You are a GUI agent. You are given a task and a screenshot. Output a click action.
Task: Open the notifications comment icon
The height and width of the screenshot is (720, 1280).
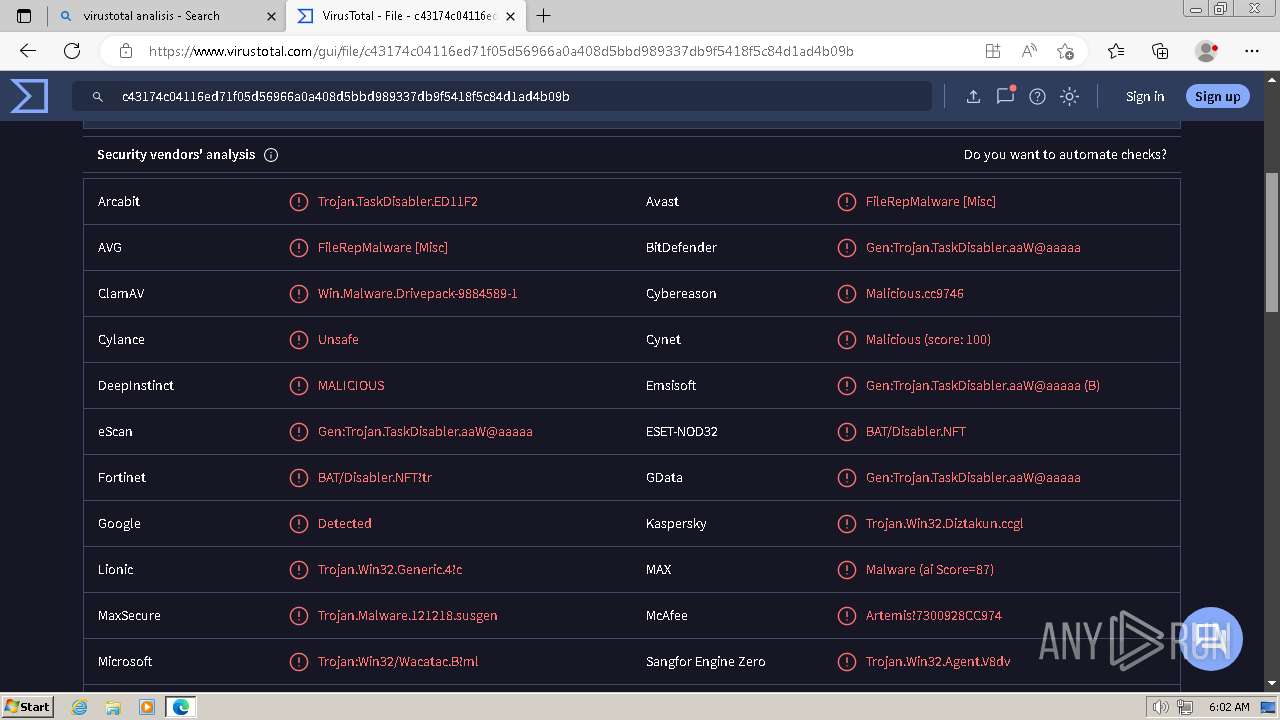pos(1005,96)
